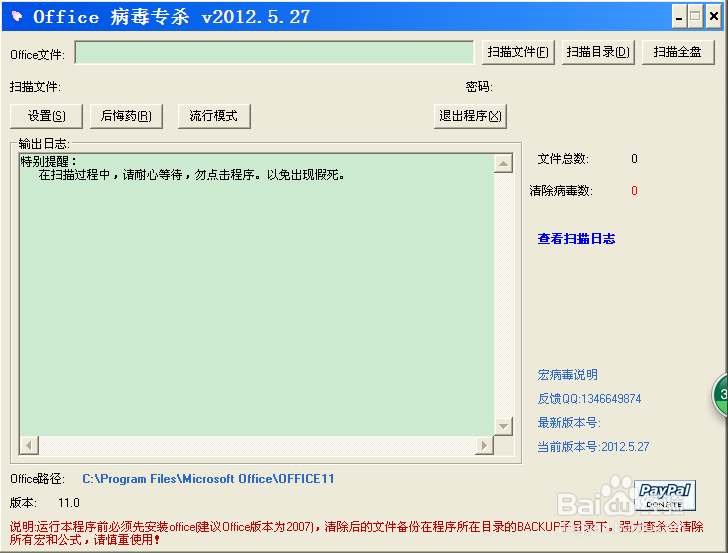Click the 后悔药(R) restore button
The height and width of the screenshot is (553, 728).
click(126, 116)
